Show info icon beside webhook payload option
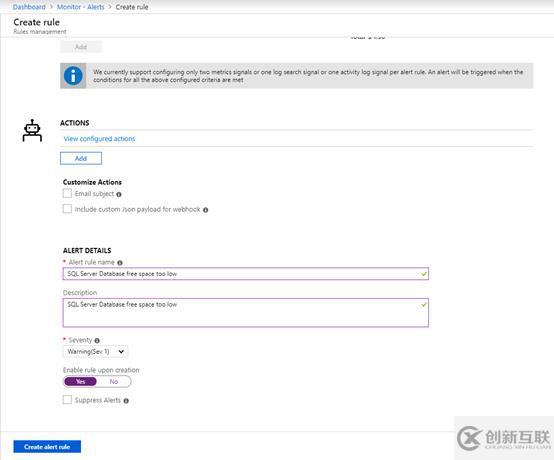Viewport: 554px width, 460px height. pyautogui.click(x=205, y=210)
